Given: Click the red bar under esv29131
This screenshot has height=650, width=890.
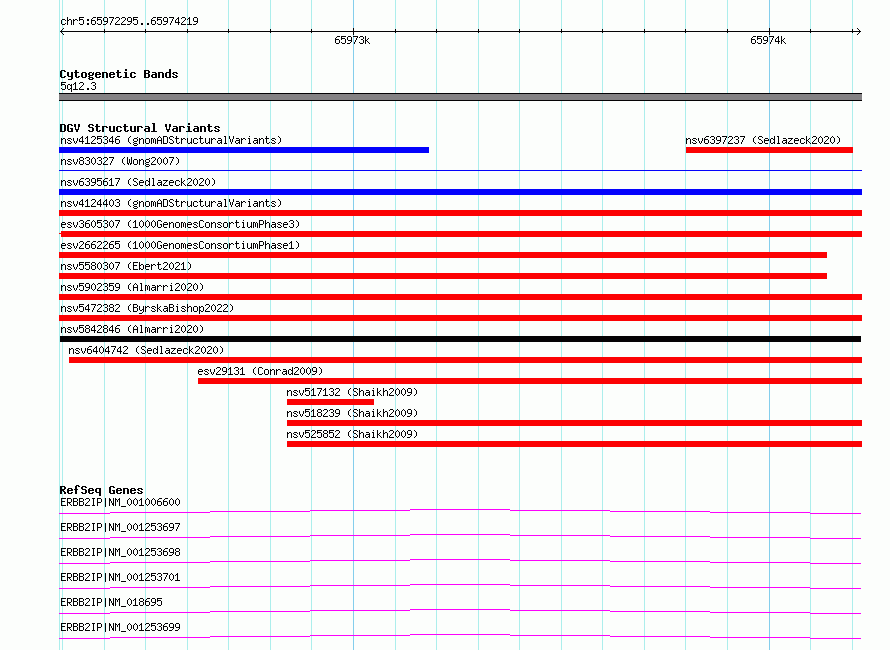Looking at the screenshot, I should point(530,381).
